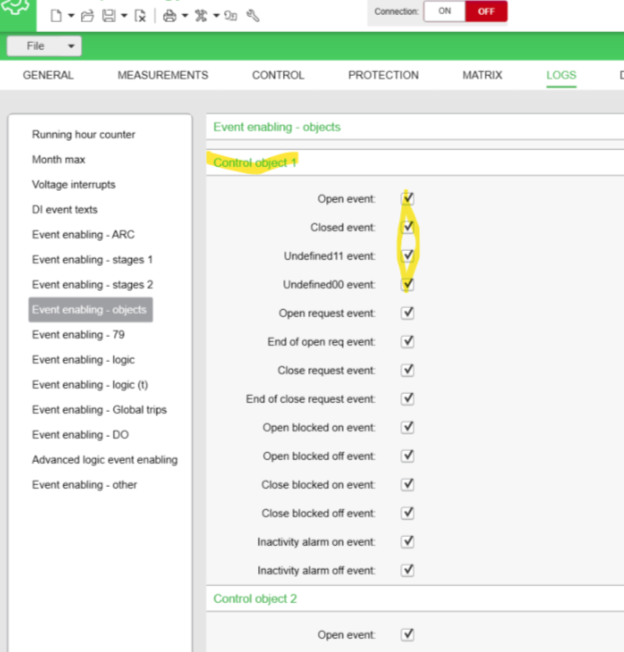Toggle the Closed event checkbox
Viewport: 624px width, 652px height.
pos(407,227)
